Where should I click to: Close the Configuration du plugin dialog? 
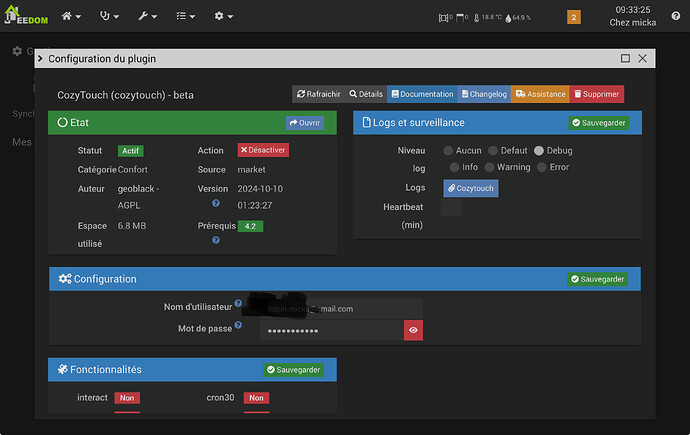(x=642, y=58)
